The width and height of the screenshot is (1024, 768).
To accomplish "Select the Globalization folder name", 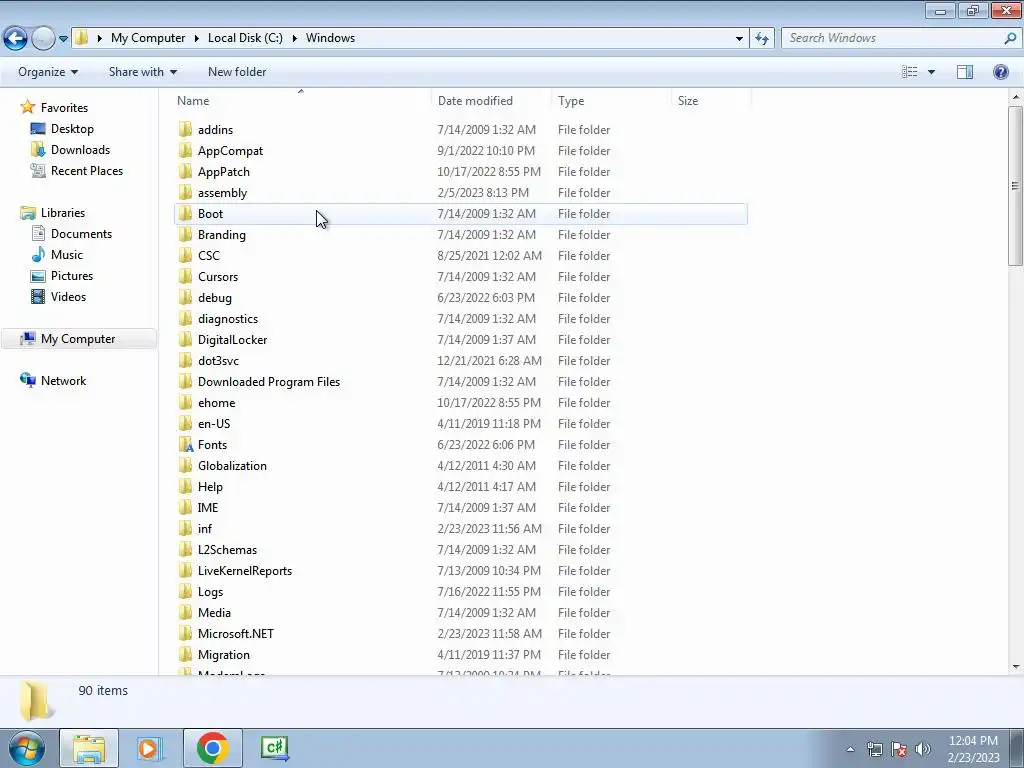I will pos(232,466).
